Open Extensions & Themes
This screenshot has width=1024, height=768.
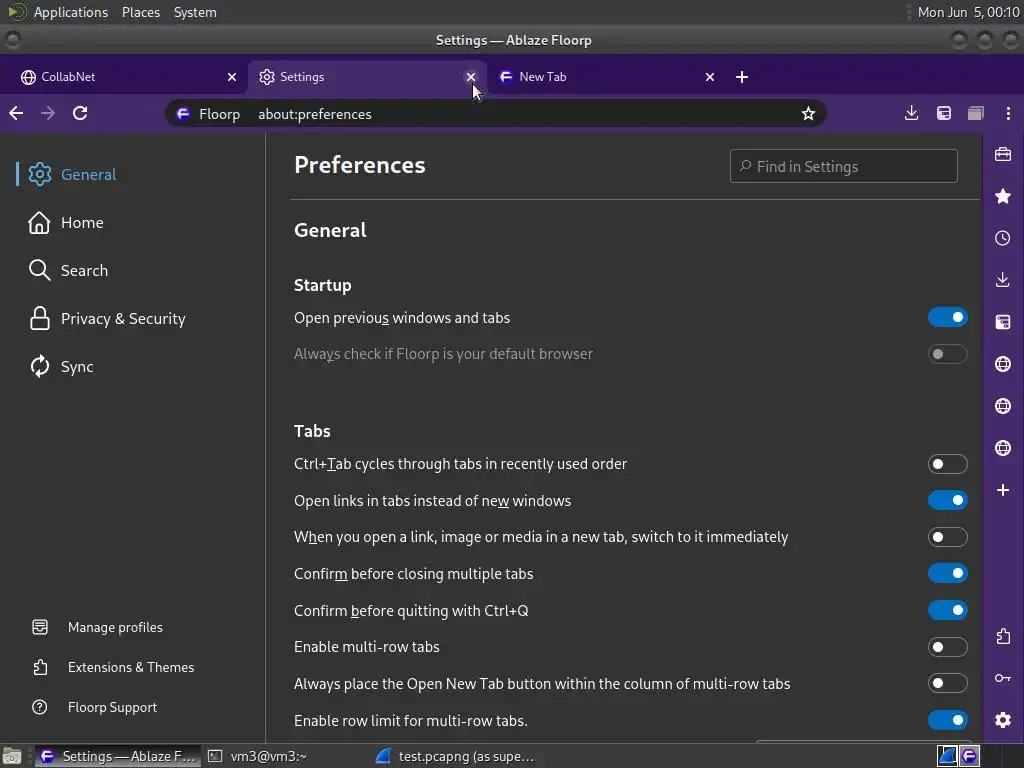pyautogui.click(x=130, y=667)
